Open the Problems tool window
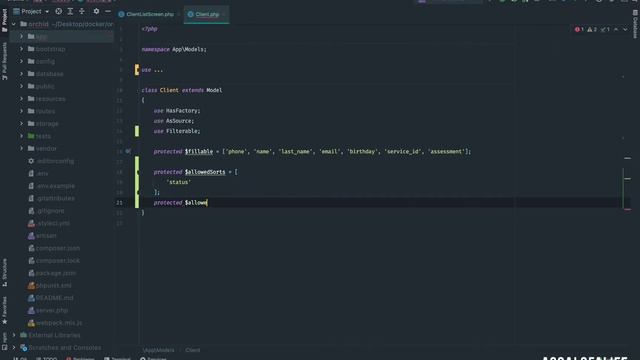Image resolution: width=640 pixels, height=360 pixels. (x=80, y=358)
